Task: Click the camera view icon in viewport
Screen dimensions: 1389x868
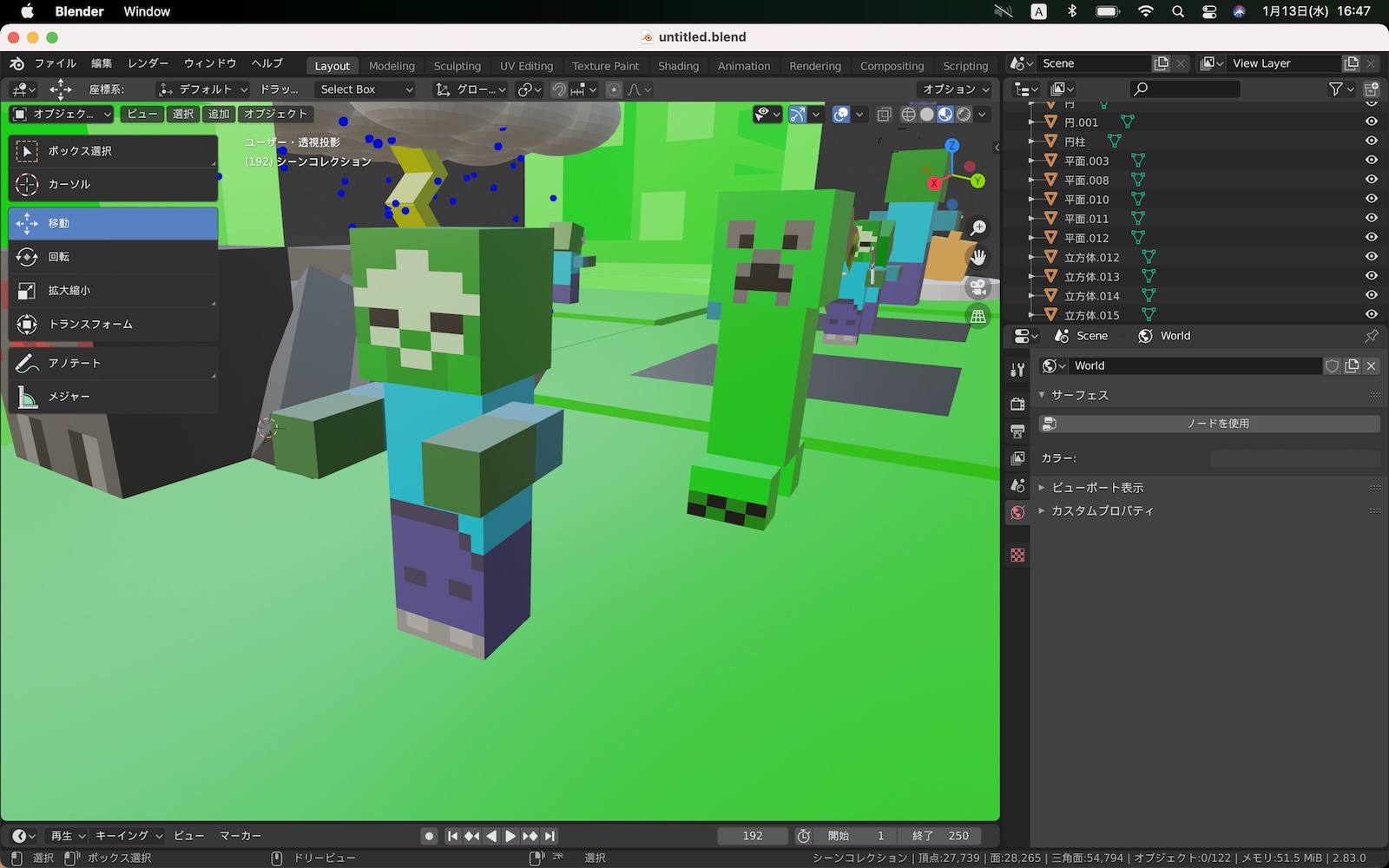Action: click(x=978, y=287)
